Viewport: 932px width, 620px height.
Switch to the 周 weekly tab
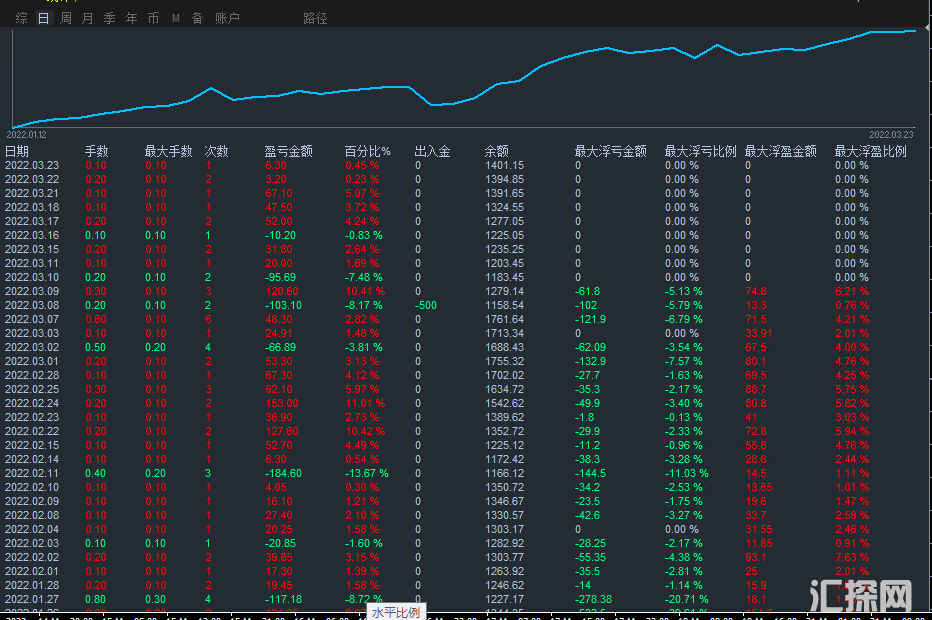click(66, 18)
